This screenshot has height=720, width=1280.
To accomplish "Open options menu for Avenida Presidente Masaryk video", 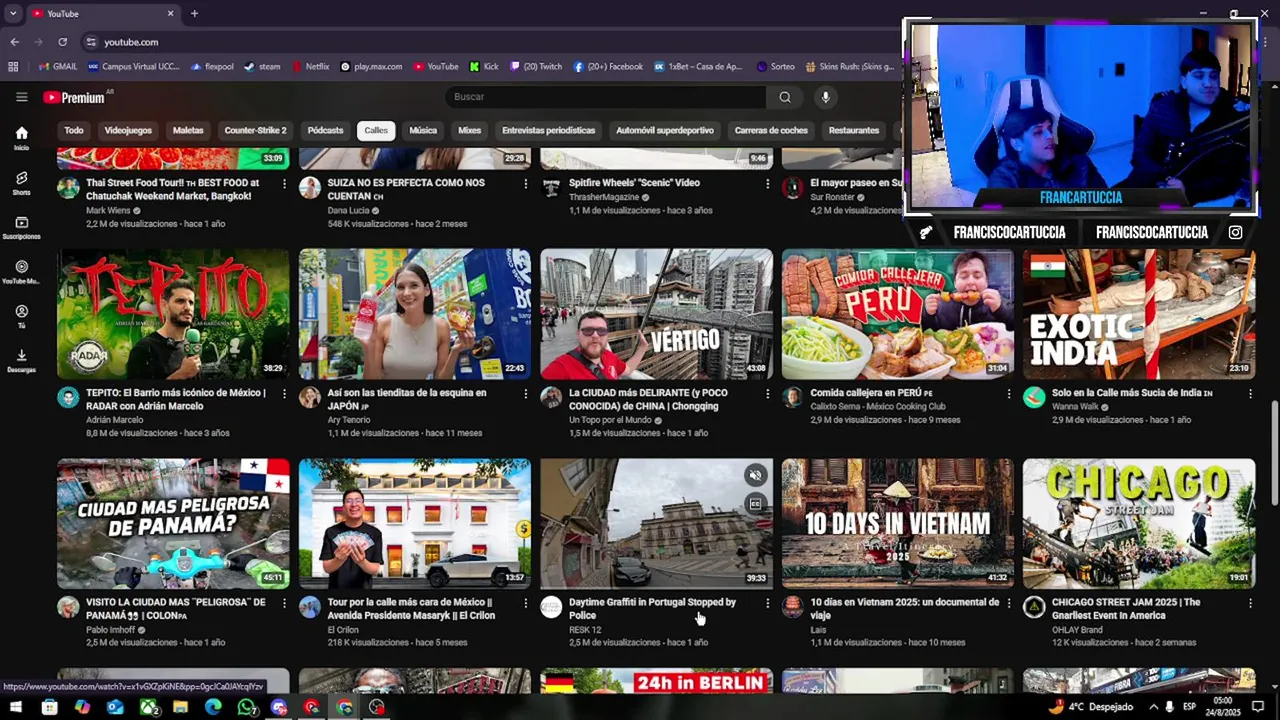I will 526,603.
